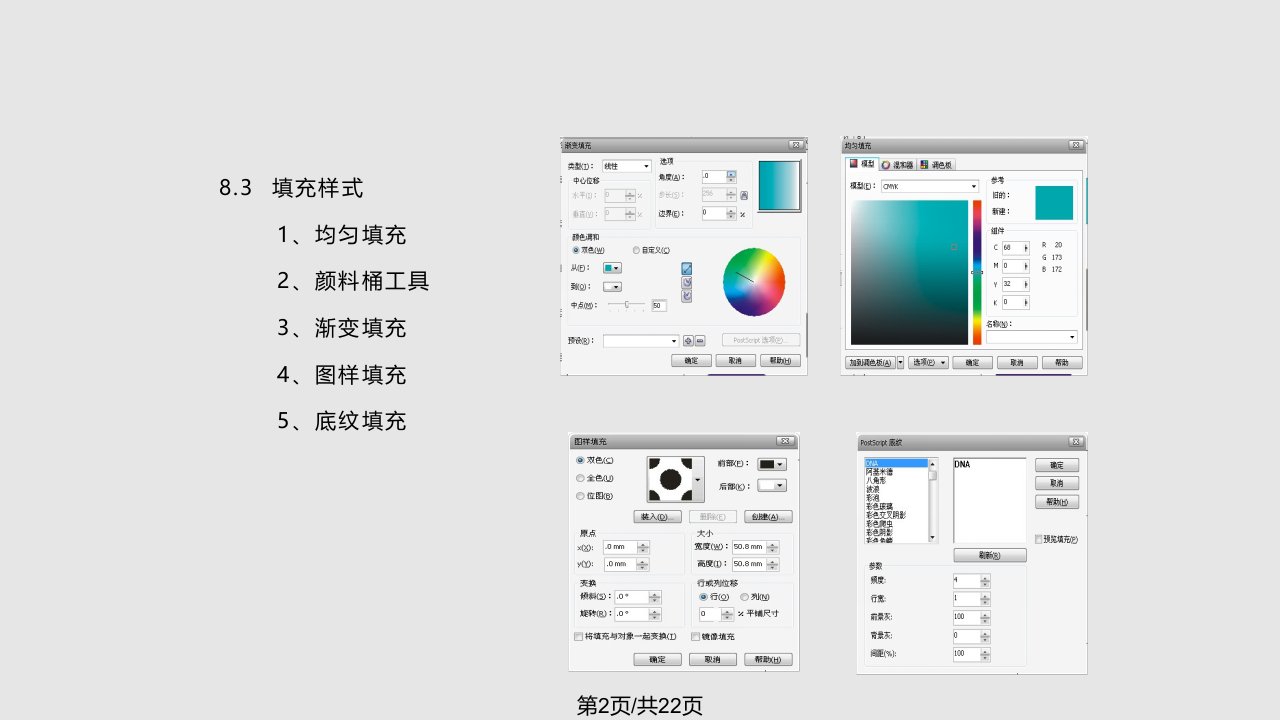Click the 创建 button in 图样填充
This screenshot has width=1280, height=720.
click(768, 517)
